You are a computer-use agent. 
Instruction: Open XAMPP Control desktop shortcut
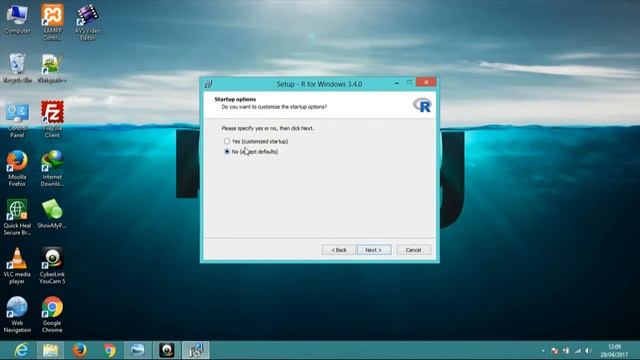tap(52, 22)
